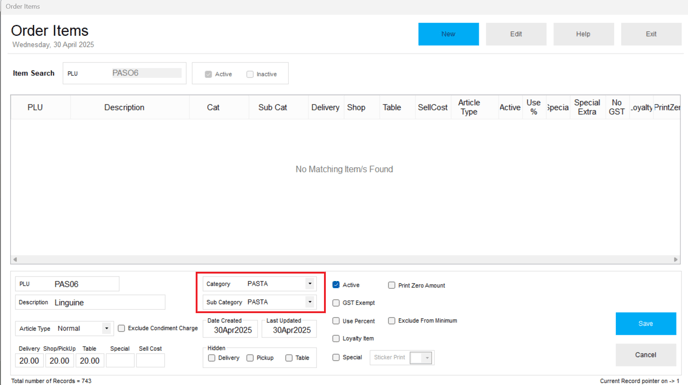Screen dimensions: 688x385
Task: Click the Delivery price field
Action: click(29, 361)
